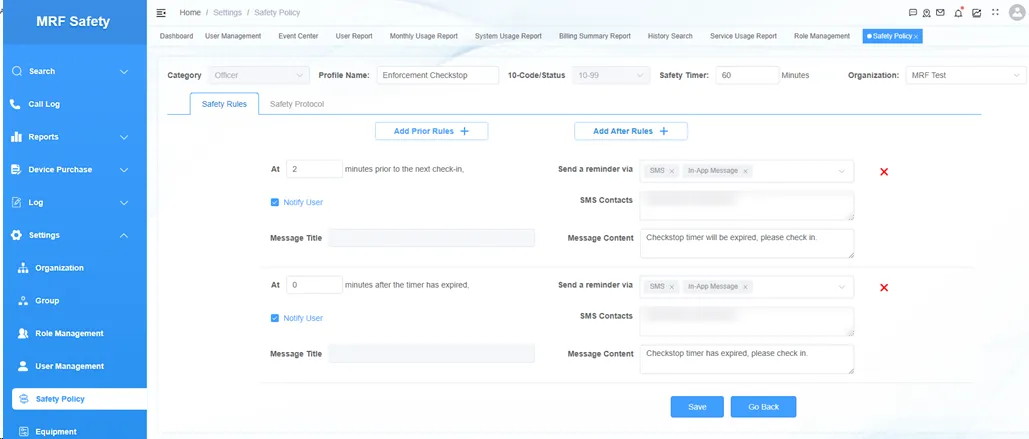Edit 'Checkstop timer will be expired' message content
The image size is (1029, 439).
(747, 243)
